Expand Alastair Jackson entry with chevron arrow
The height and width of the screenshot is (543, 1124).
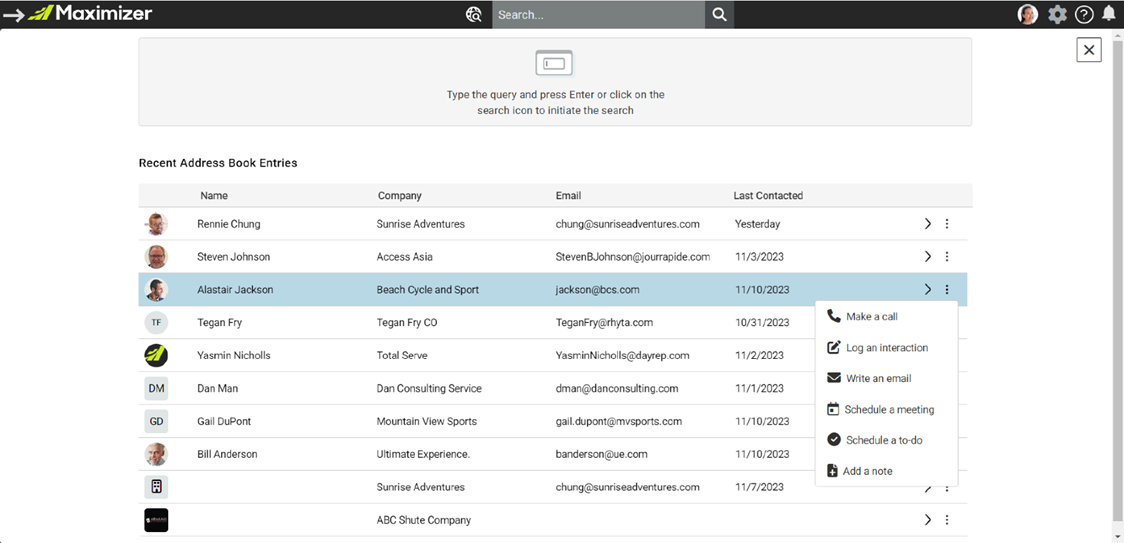click(x=928, y=289)
